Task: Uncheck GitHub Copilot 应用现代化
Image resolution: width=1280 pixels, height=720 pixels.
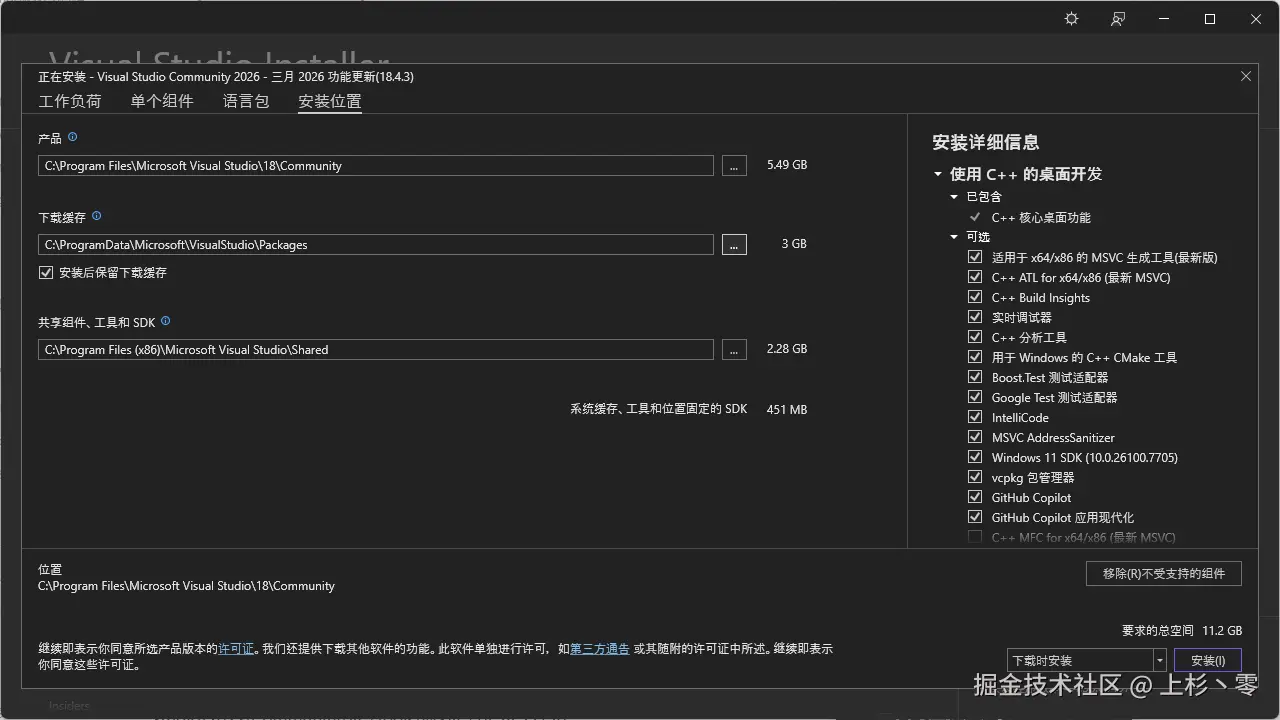Action: point(975,517)
